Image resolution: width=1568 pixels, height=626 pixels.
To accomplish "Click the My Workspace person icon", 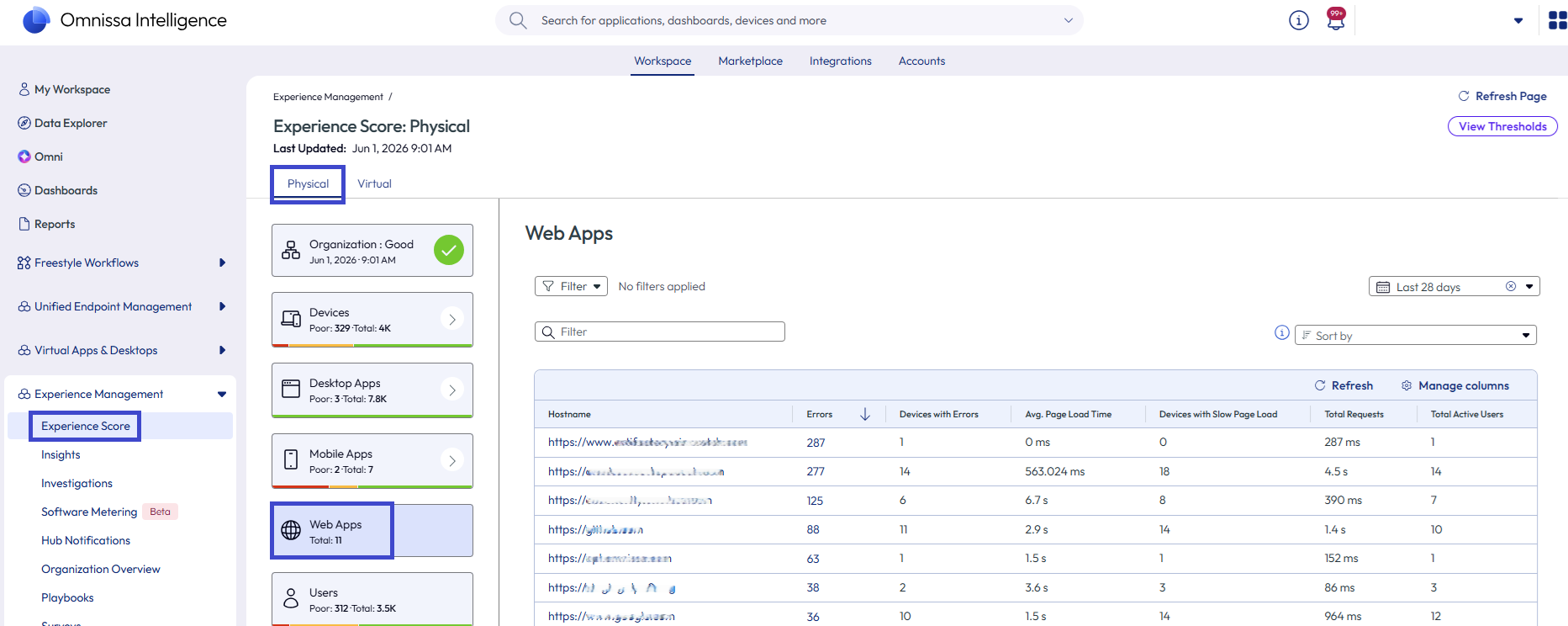I will click(x=24, y=89).
